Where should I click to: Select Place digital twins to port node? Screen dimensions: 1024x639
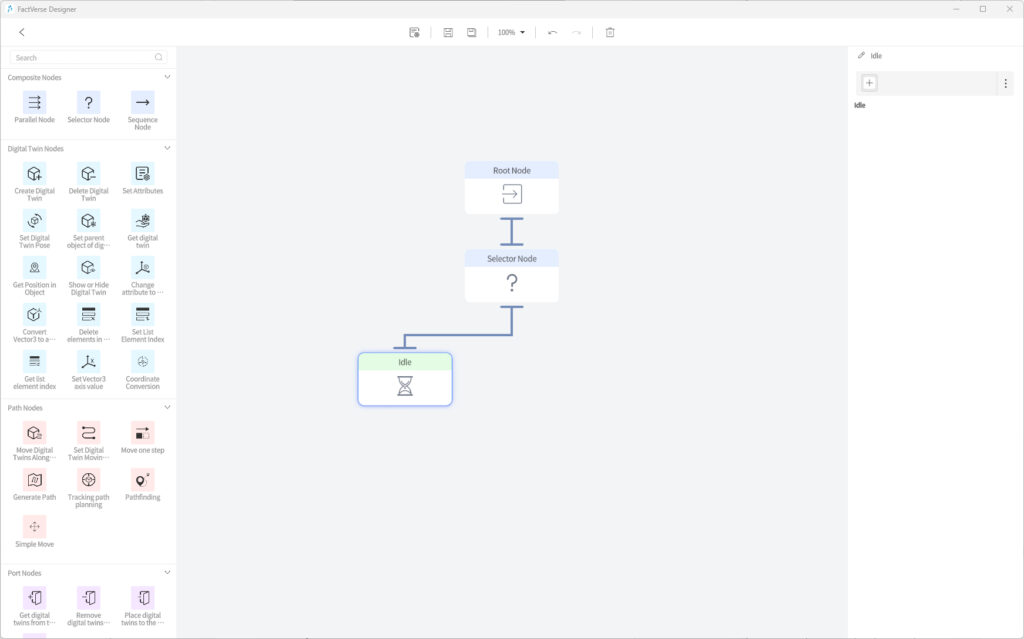pyautogui.click(x=142, y=598)
